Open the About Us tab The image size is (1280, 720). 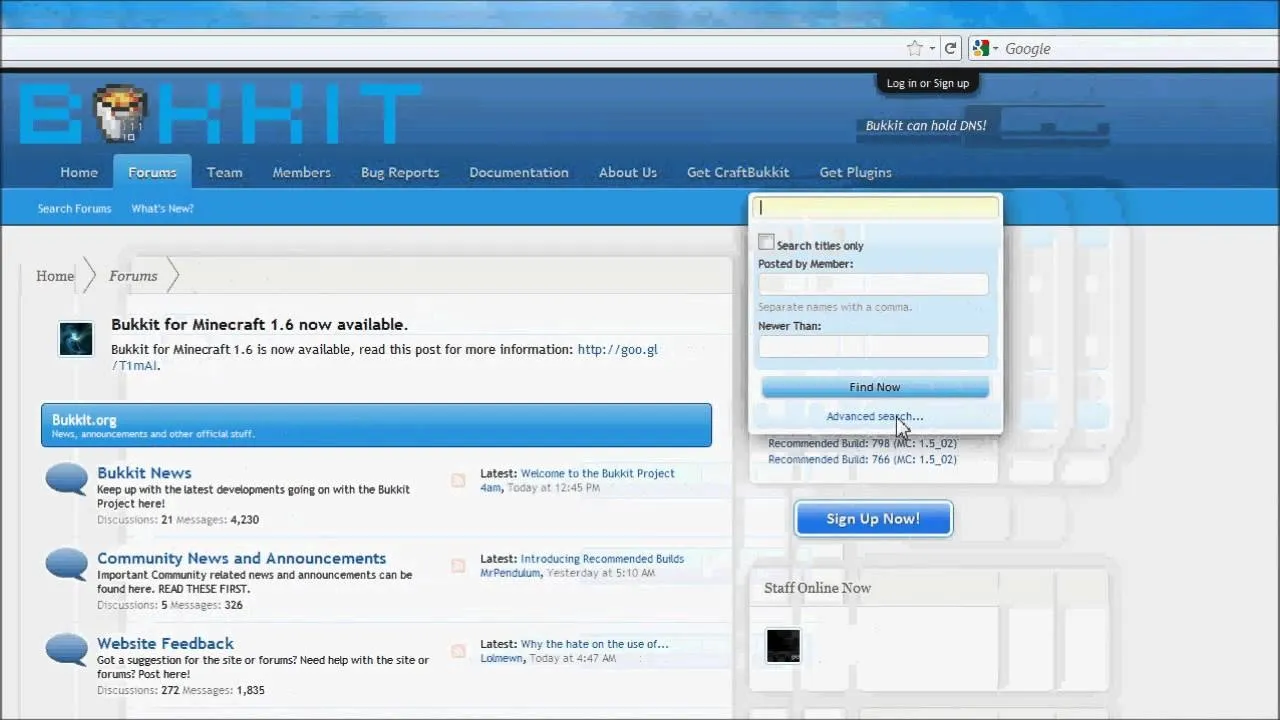627,172
